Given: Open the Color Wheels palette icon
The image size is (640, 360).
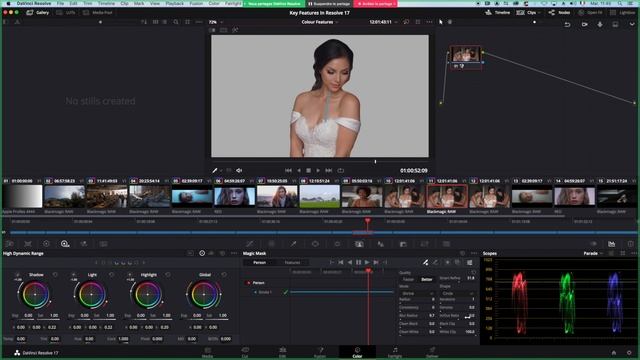Looking at the screenshot, I should [x=46, y=244].
